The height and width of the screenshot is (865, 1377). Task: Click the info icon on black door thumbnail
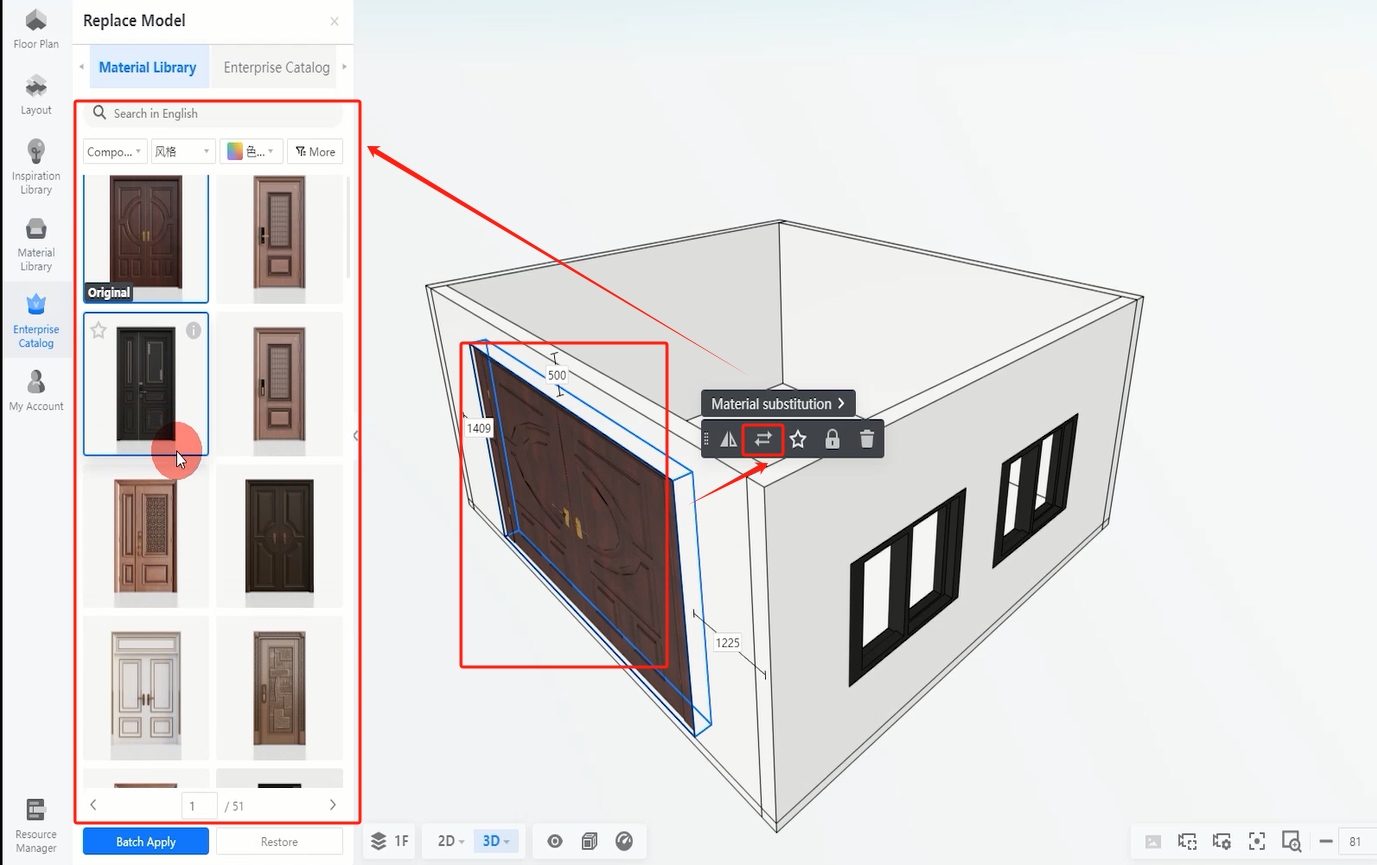click(x=193, y=330)
